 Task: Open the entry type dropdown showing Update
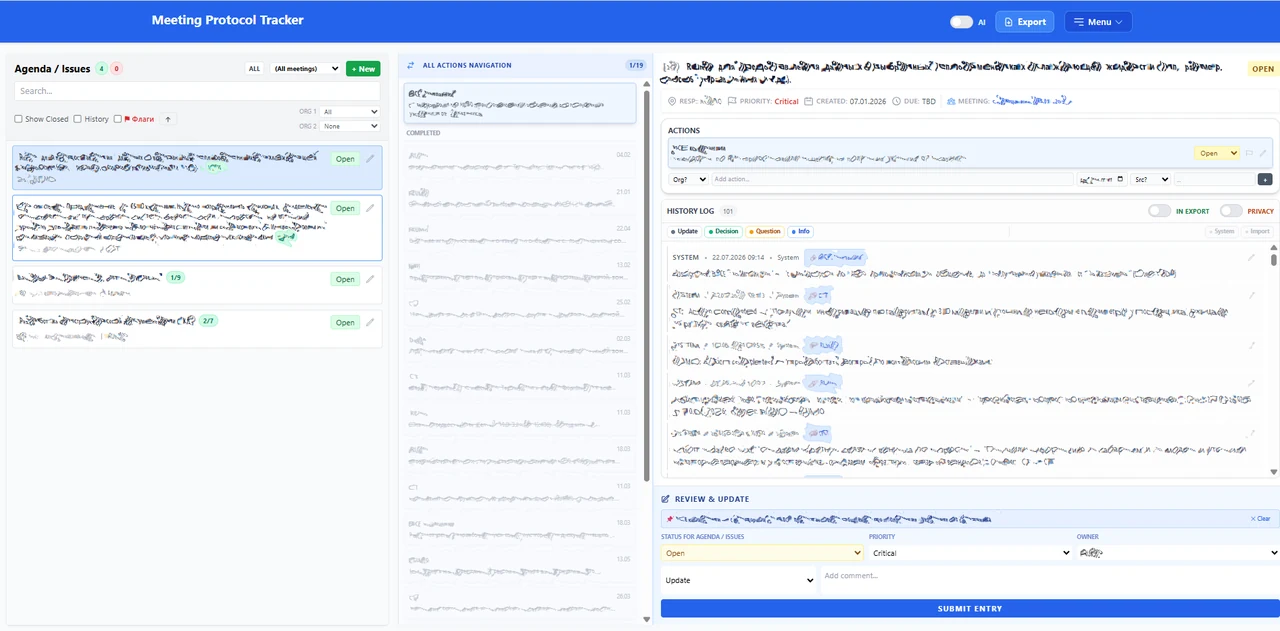(x=739, y=580)
